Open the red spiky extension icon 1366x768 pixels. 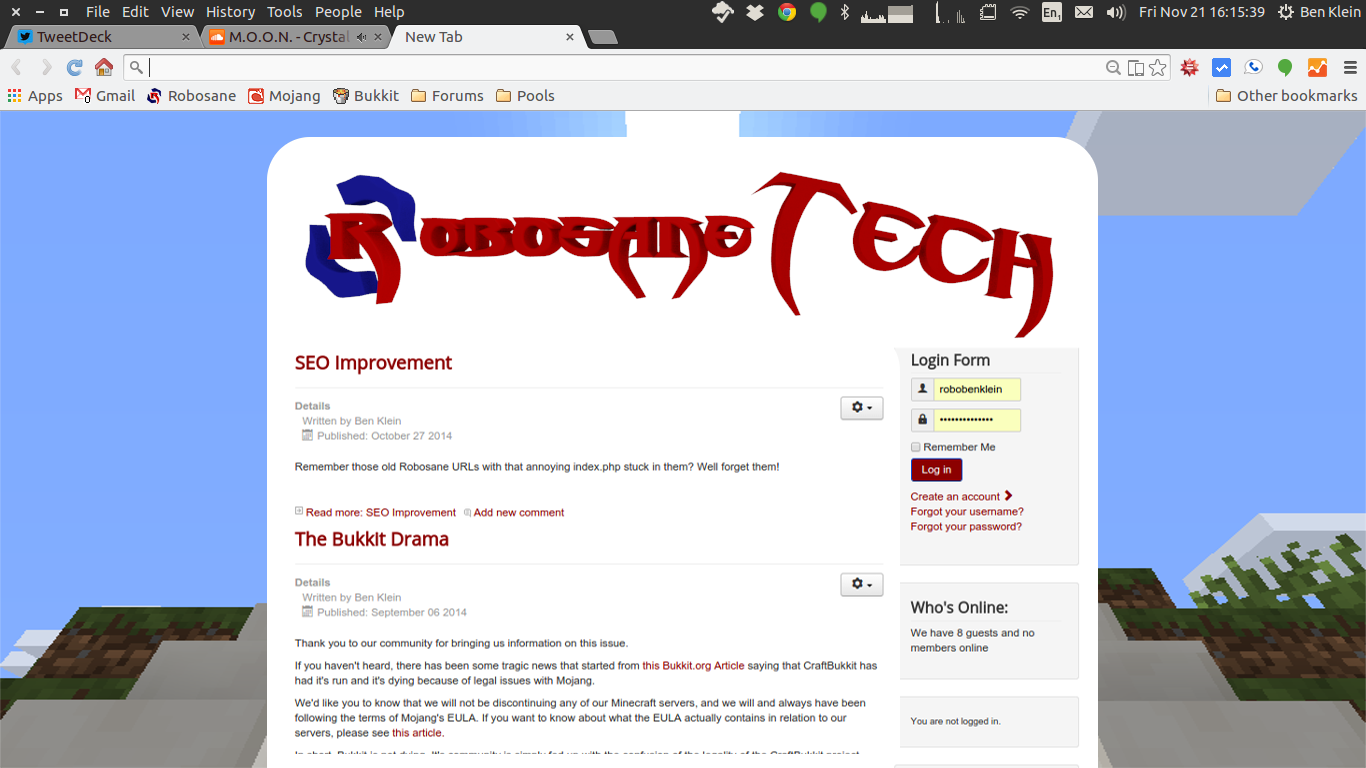coord(1189,68)
